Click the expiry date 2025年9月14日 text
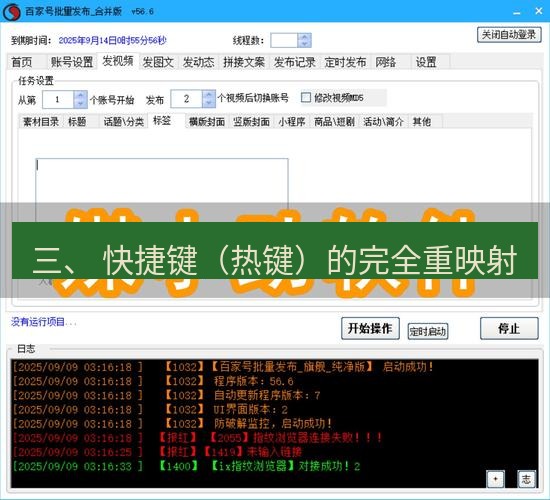550x500 pixels. (112, 40)
